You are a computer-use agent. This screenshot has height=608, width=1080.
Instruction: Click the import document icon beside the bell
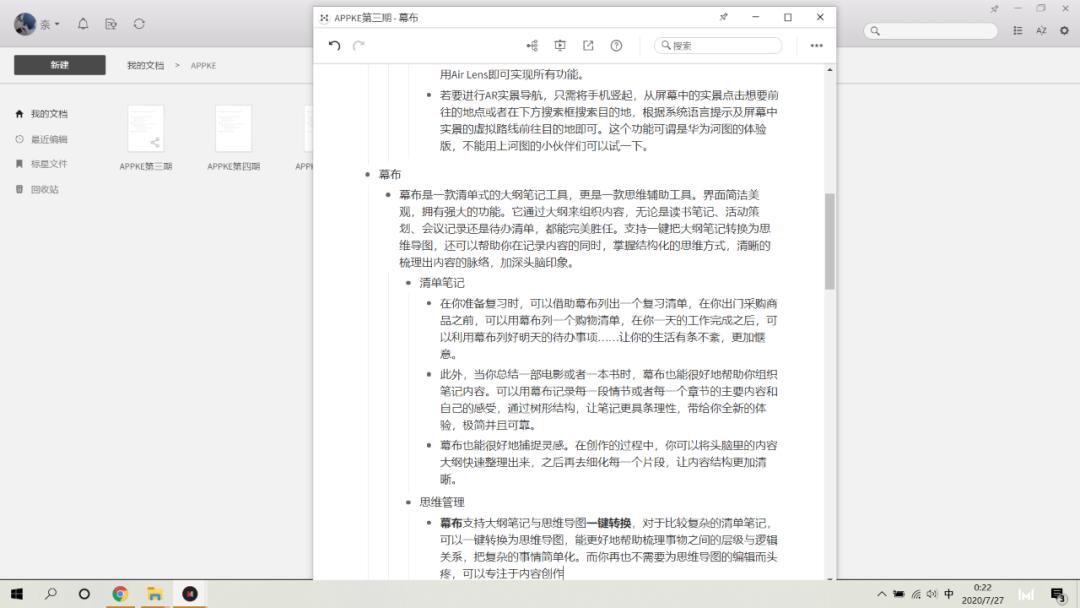[110, 23]
